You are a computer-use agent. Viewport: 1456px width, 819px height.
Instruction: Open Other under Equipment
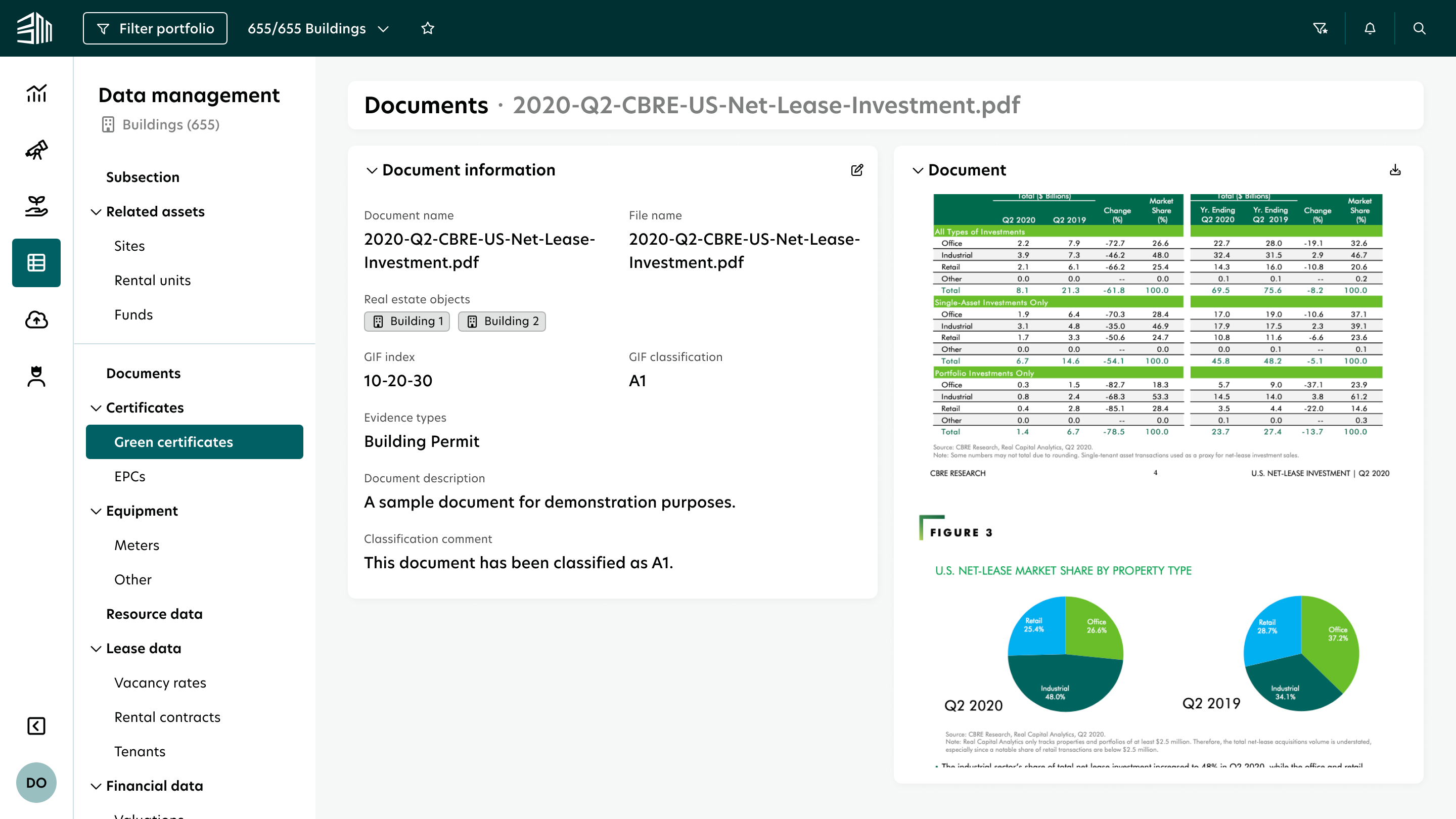[133, 580]
